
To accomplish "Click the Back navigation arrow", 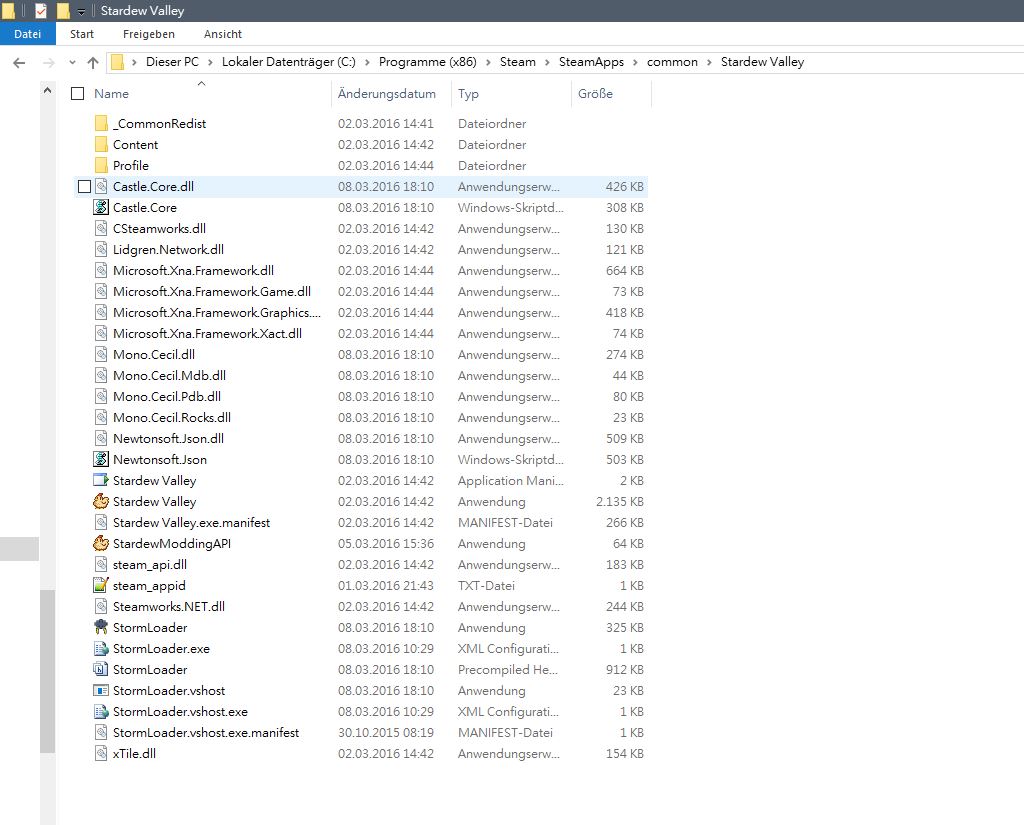I will (x=18, y=62).
